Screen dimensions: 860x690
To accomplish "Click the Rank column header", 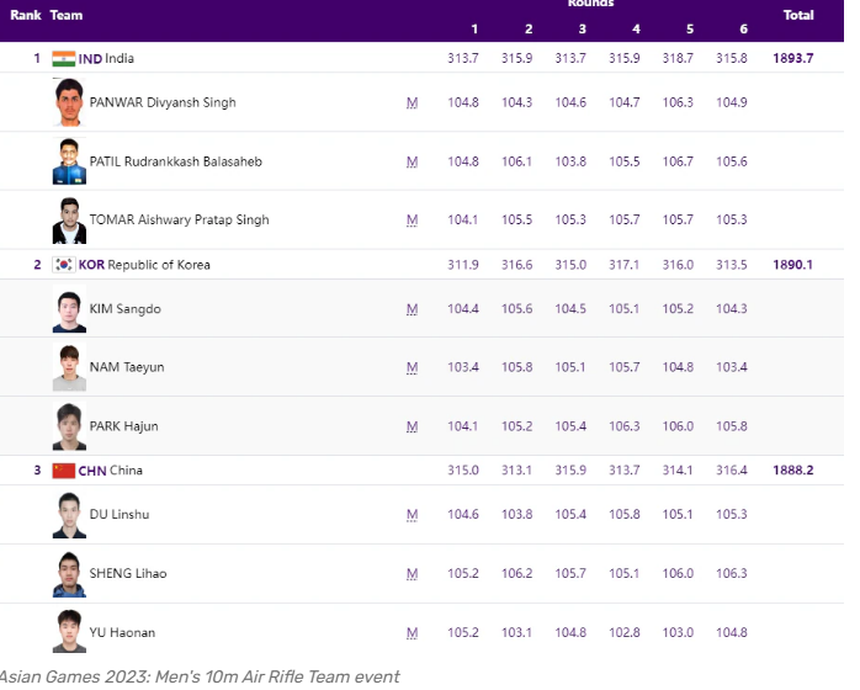I will point(26,15).
